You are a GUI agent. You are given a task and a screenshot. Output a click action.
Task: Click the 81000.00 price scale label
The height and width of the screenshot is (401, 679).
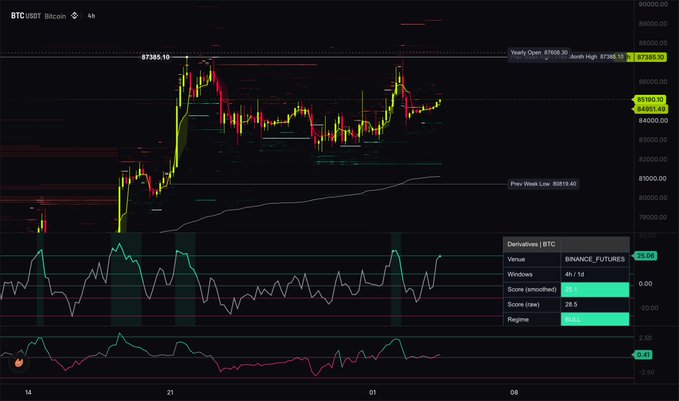coord(653,178)
